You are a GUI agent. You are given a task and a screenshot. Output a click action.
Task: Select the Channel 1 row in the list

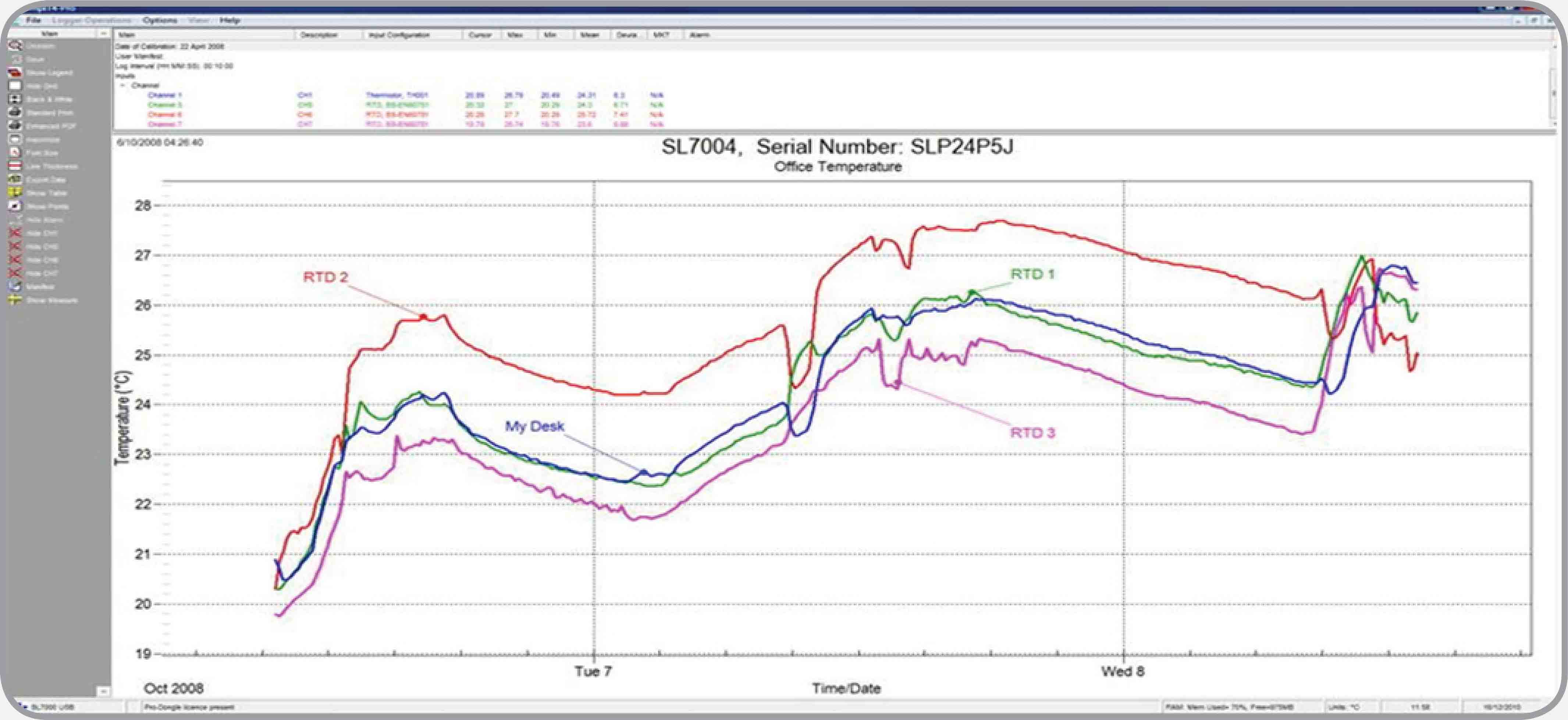[x=164, y=95]
